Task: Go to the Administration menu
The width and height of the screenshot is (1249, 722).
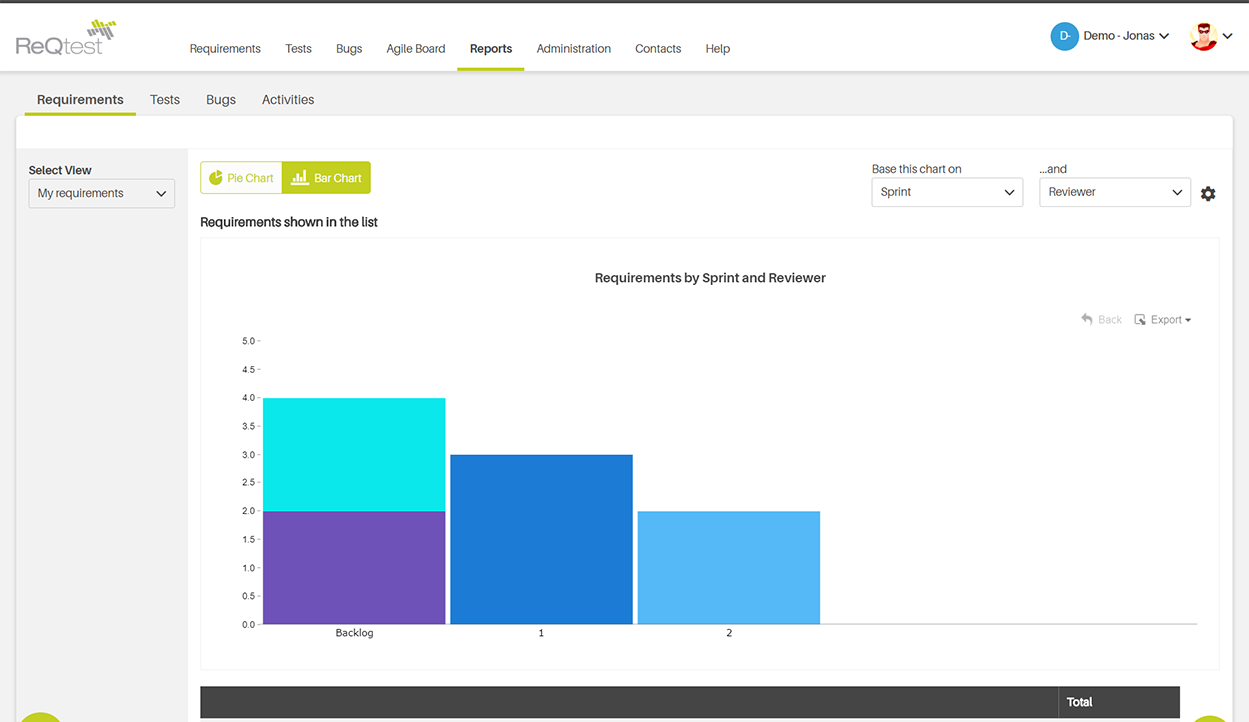Action: [573, 49]
